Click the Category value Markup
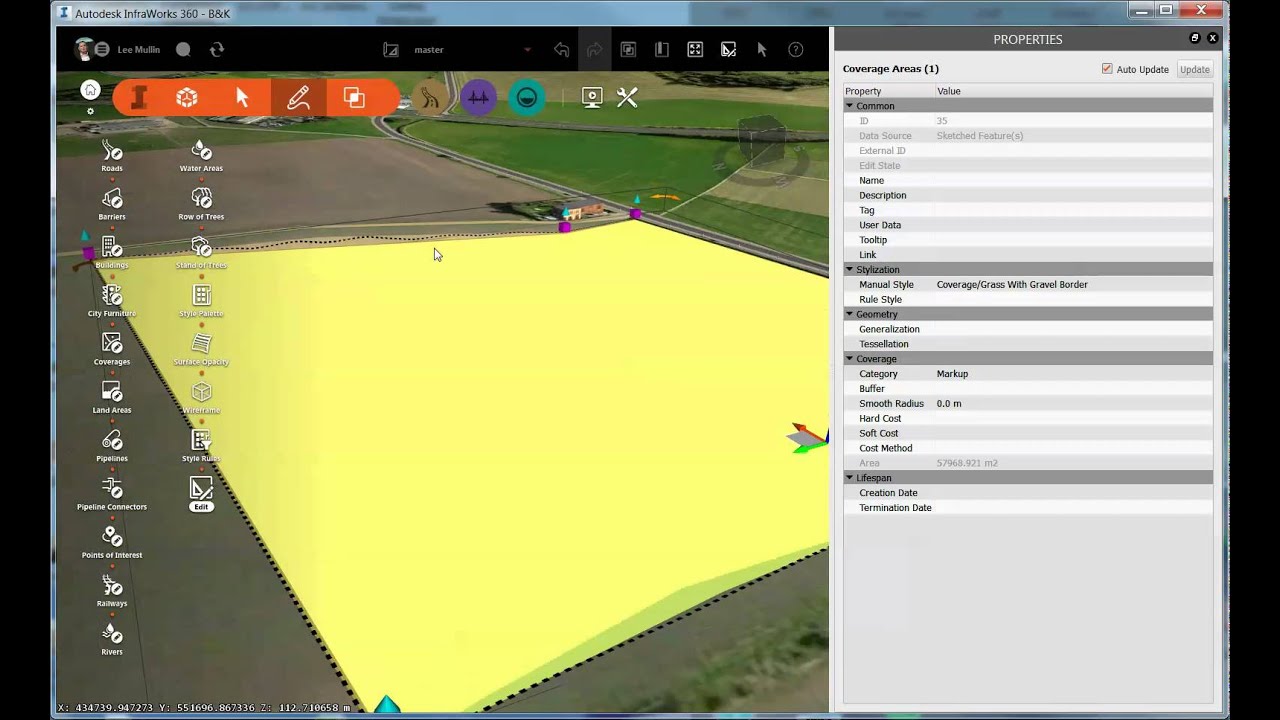This screenshot has height=720, width=1280. click(952, 373)
